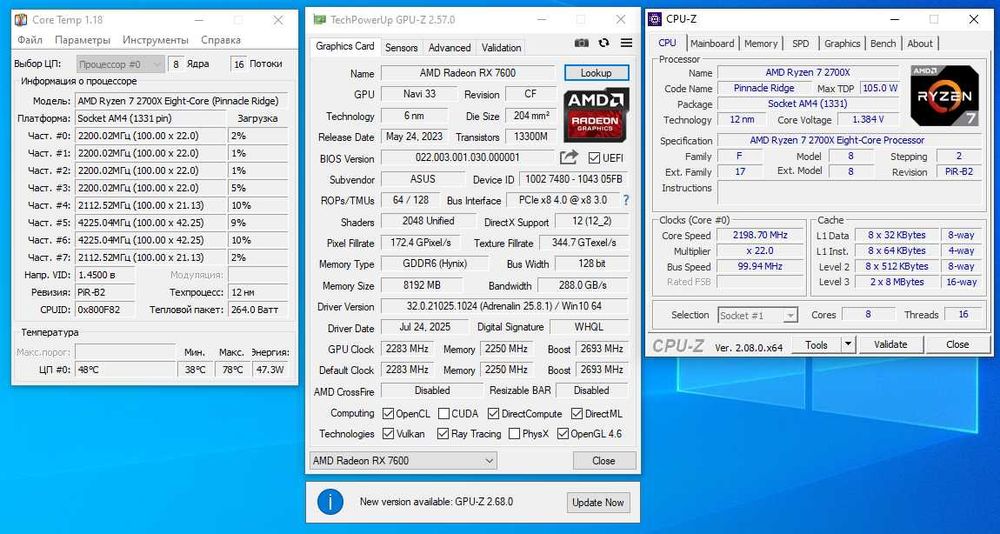This screenshot has width=1000, height=534.
Task: Switch to the Sensors tab in GPU-Z
Action: pyautogui.click(x=401, y=48)
